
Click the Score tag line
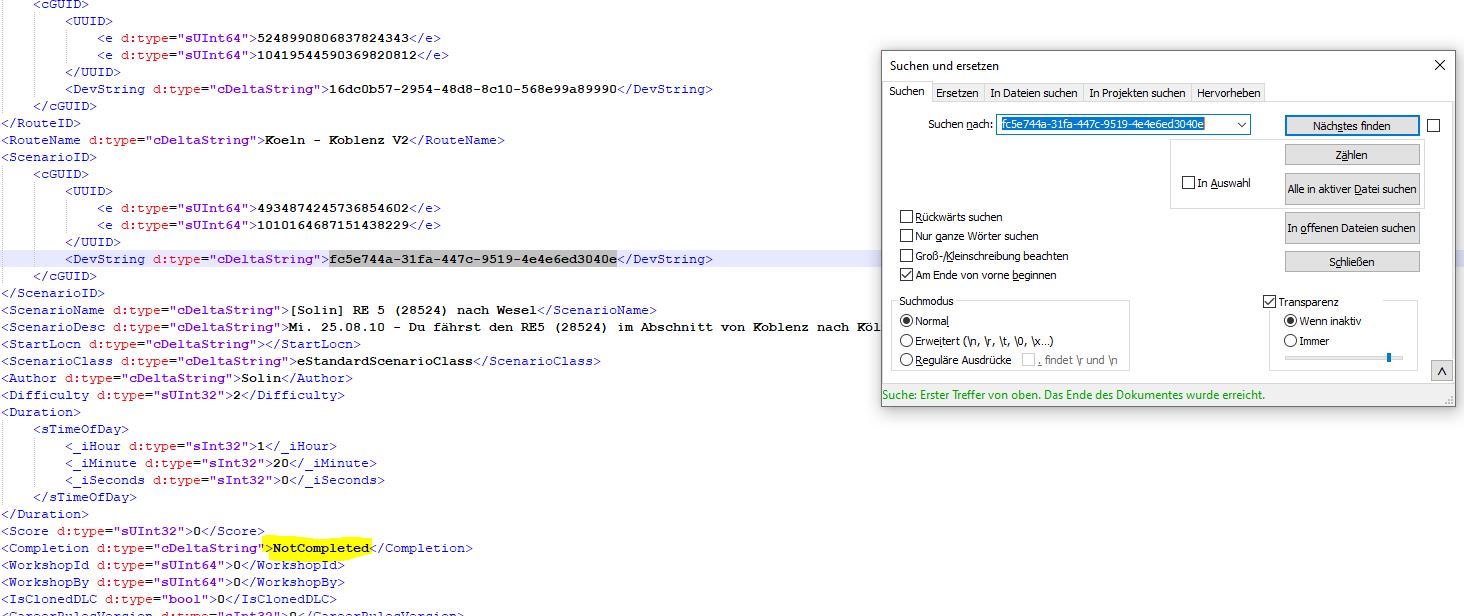point(133,531)
